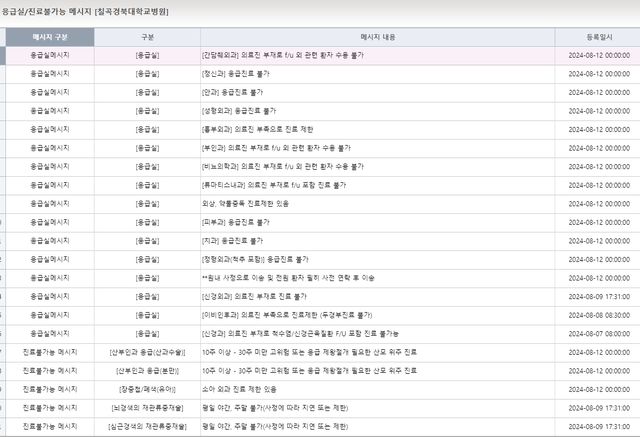Click the '메시지 구분' column header
The height and width of the screenshot is (437, 640).
point(49,37)
